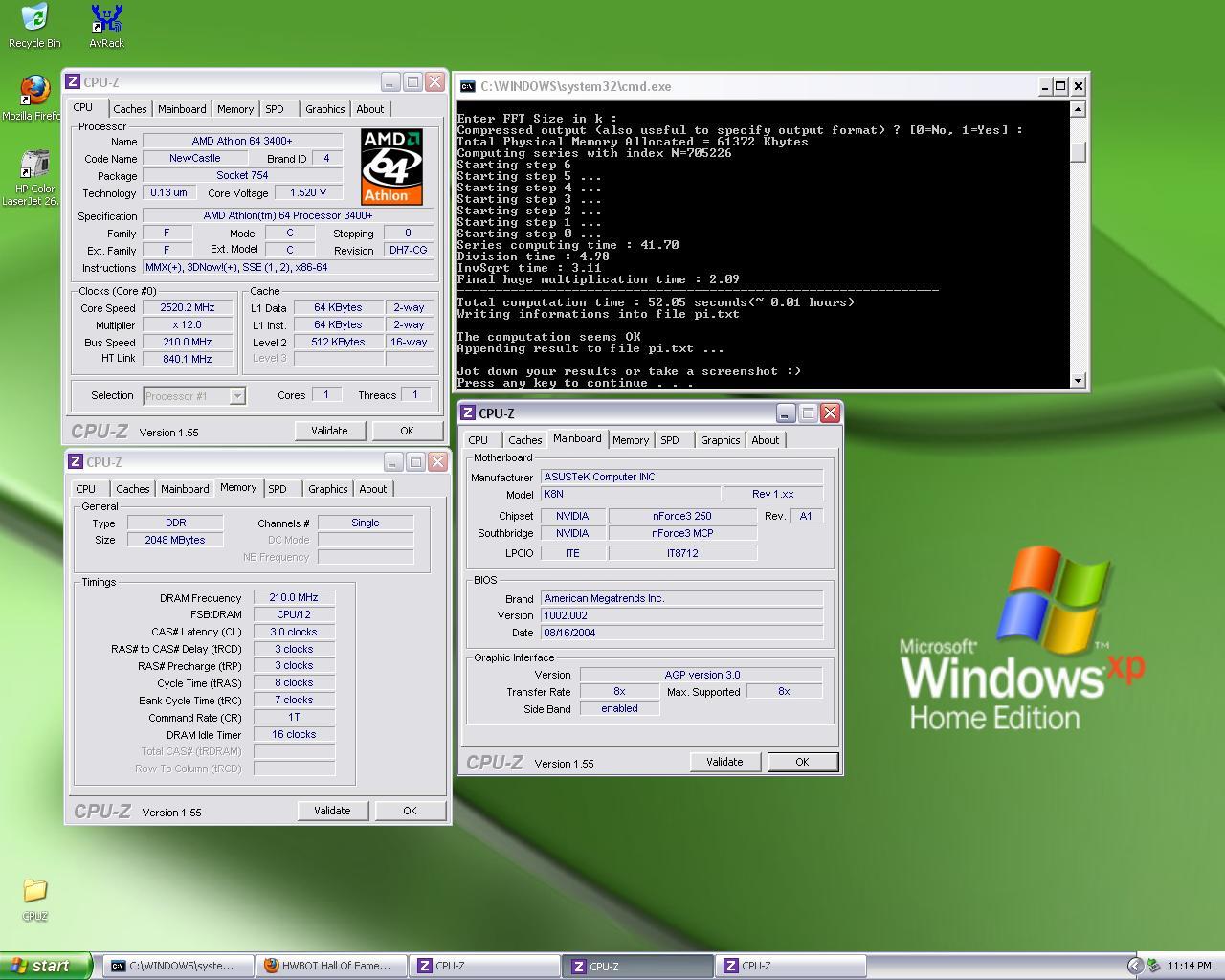Open the CPUZ folder on the desktop

point(34,900)
